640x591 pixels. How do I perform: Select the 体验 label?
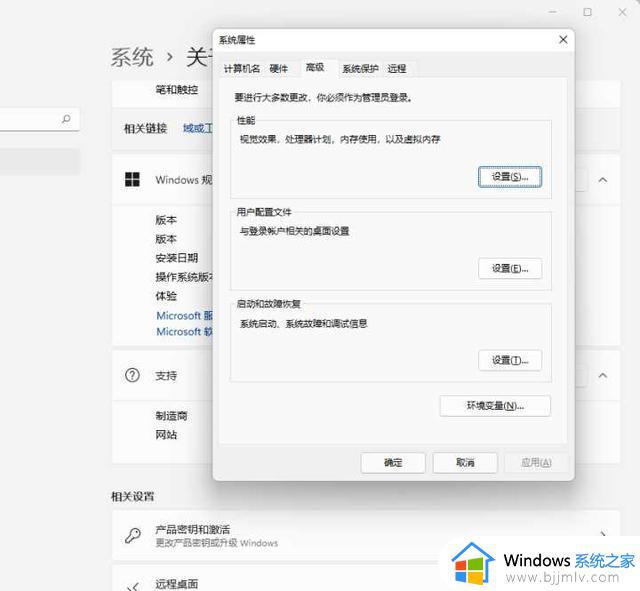coord(166,296)
